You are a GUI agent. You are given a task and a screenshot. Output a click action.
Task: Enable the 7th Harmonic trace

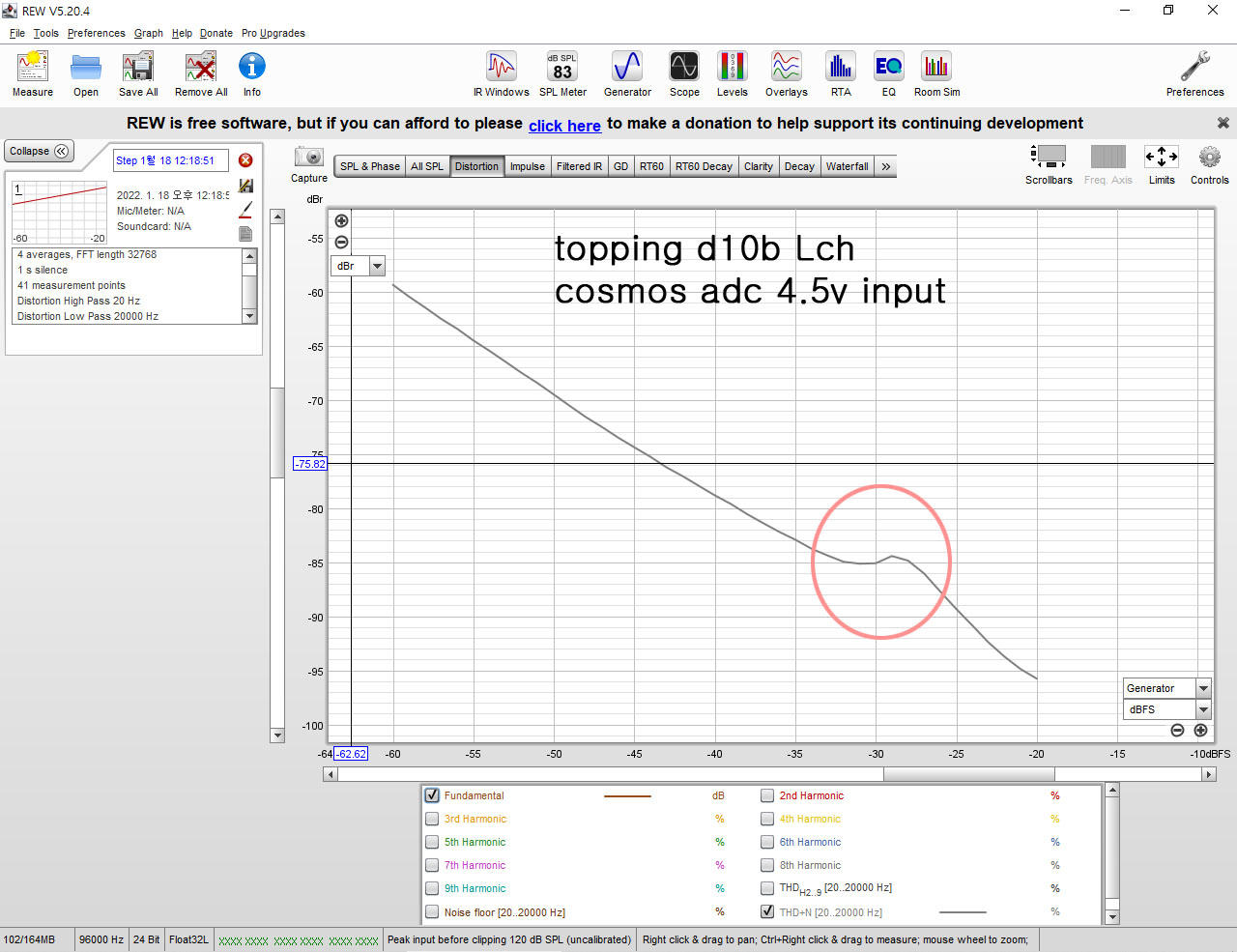432,865
